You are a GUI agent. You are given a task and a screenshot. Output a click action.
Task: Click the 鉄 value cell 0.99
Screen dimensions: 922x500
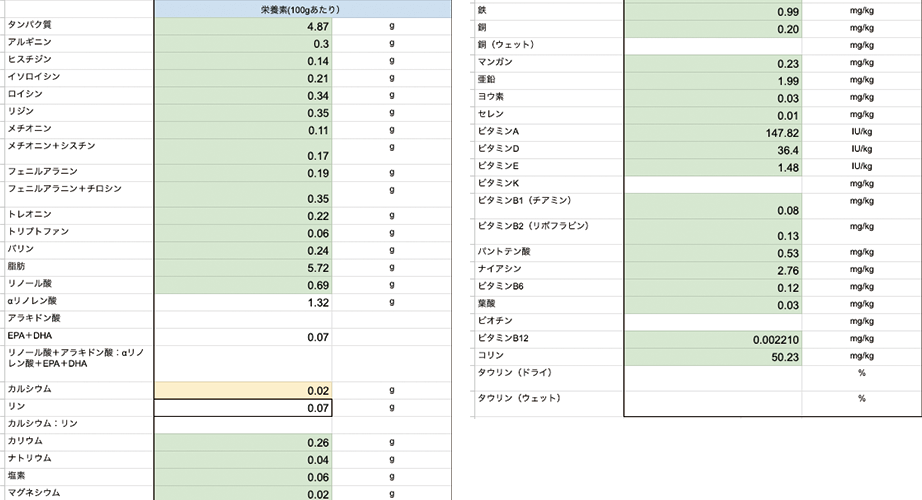[x=713, y=12]
